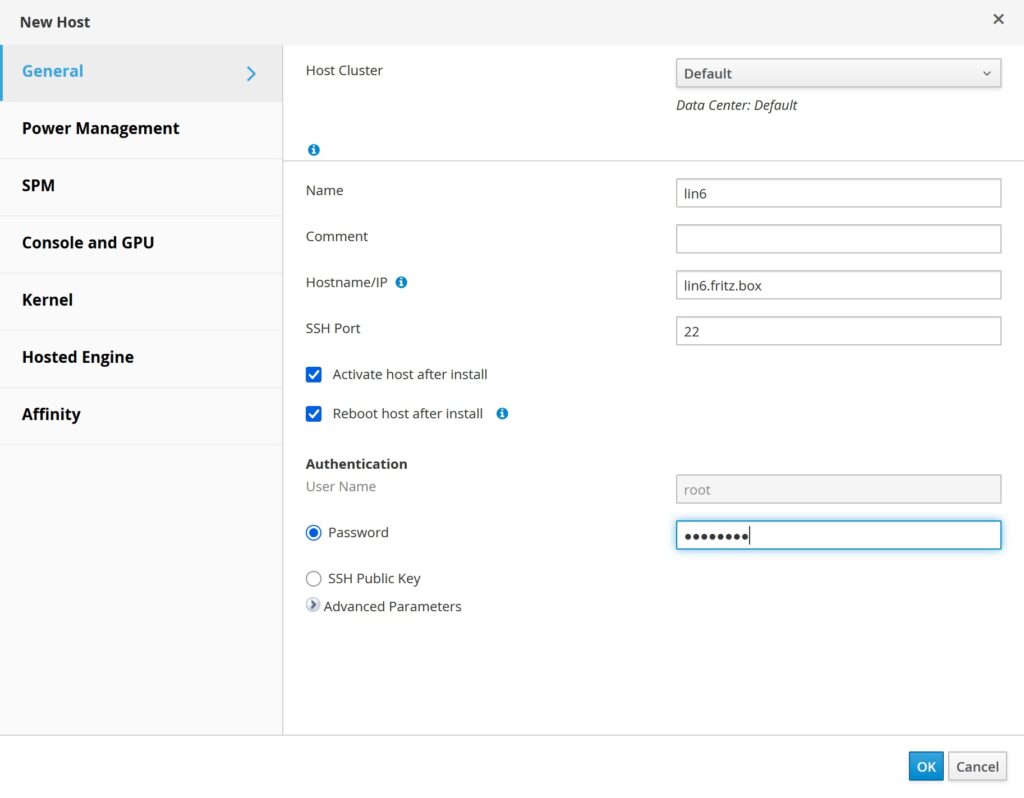Screen dimensions: 1024x798
Task: Open the General tab
Action: (x=141, y=72)
